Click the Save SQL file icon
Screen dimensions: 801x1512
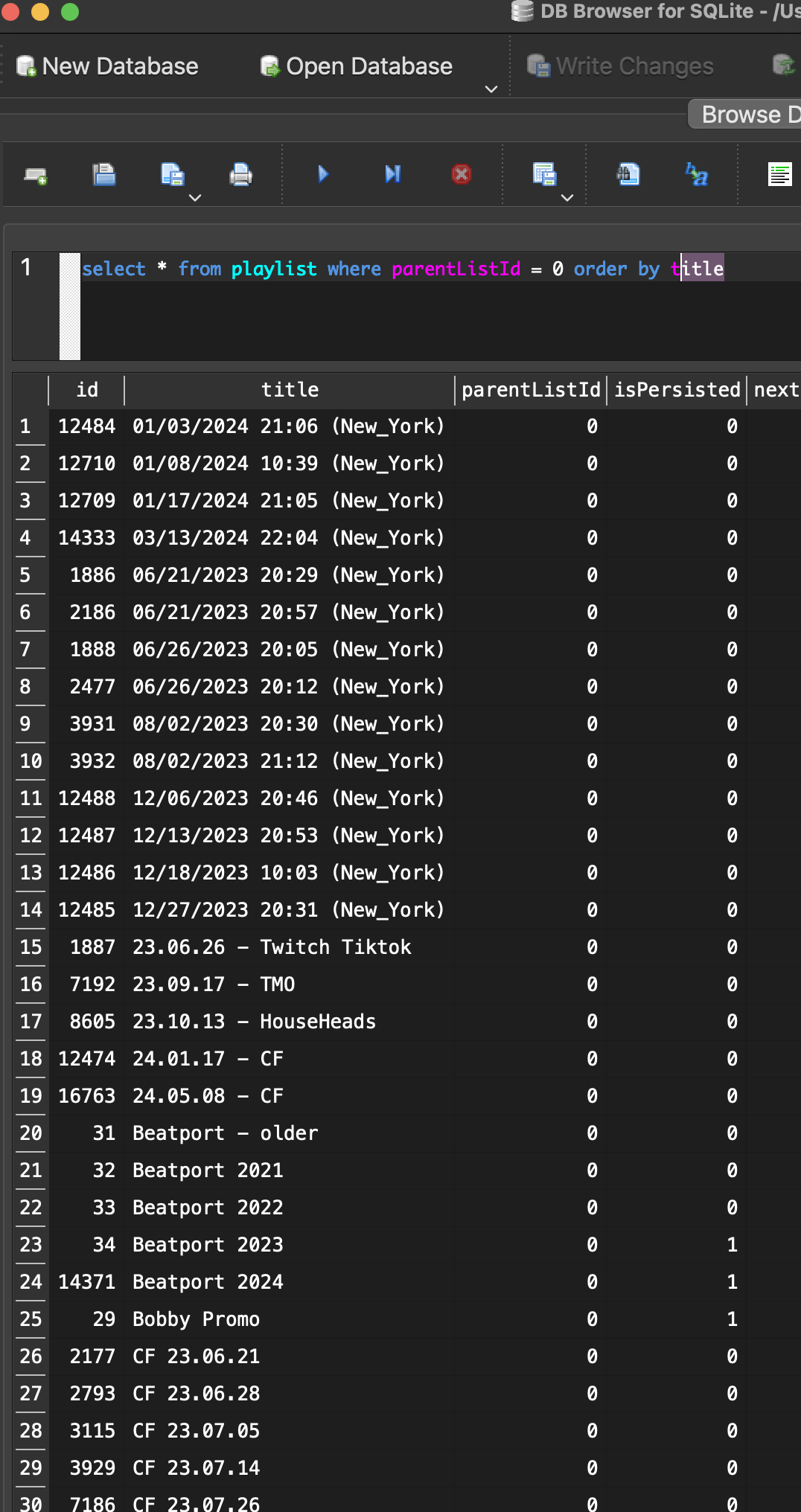pyautogui.click(x=172, y=175)
